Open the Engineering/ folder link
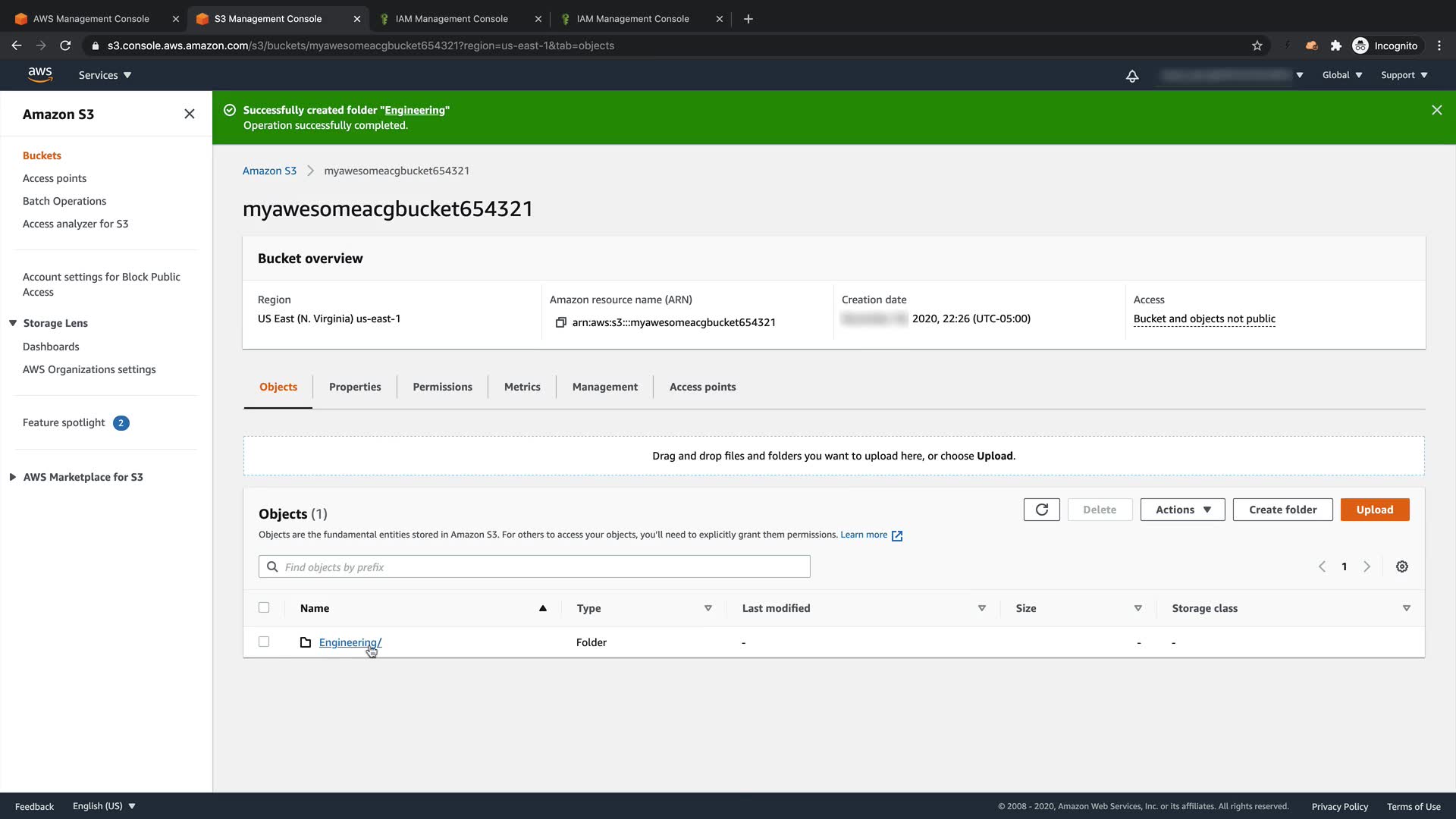 click(x=350, y=642)
